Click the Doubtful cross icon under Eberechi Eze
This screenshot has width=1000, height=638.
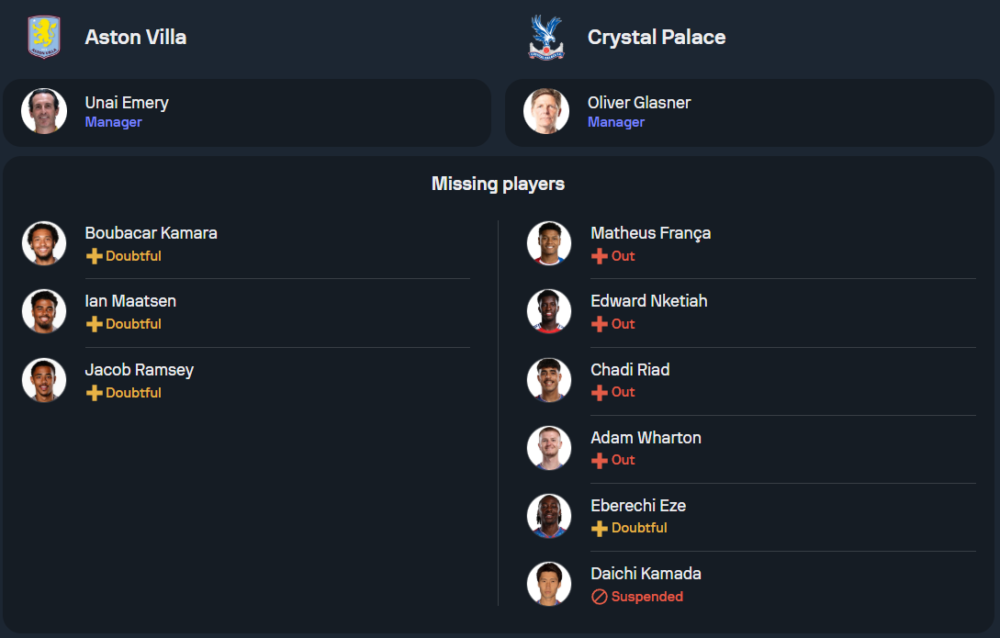coord(599,528)
